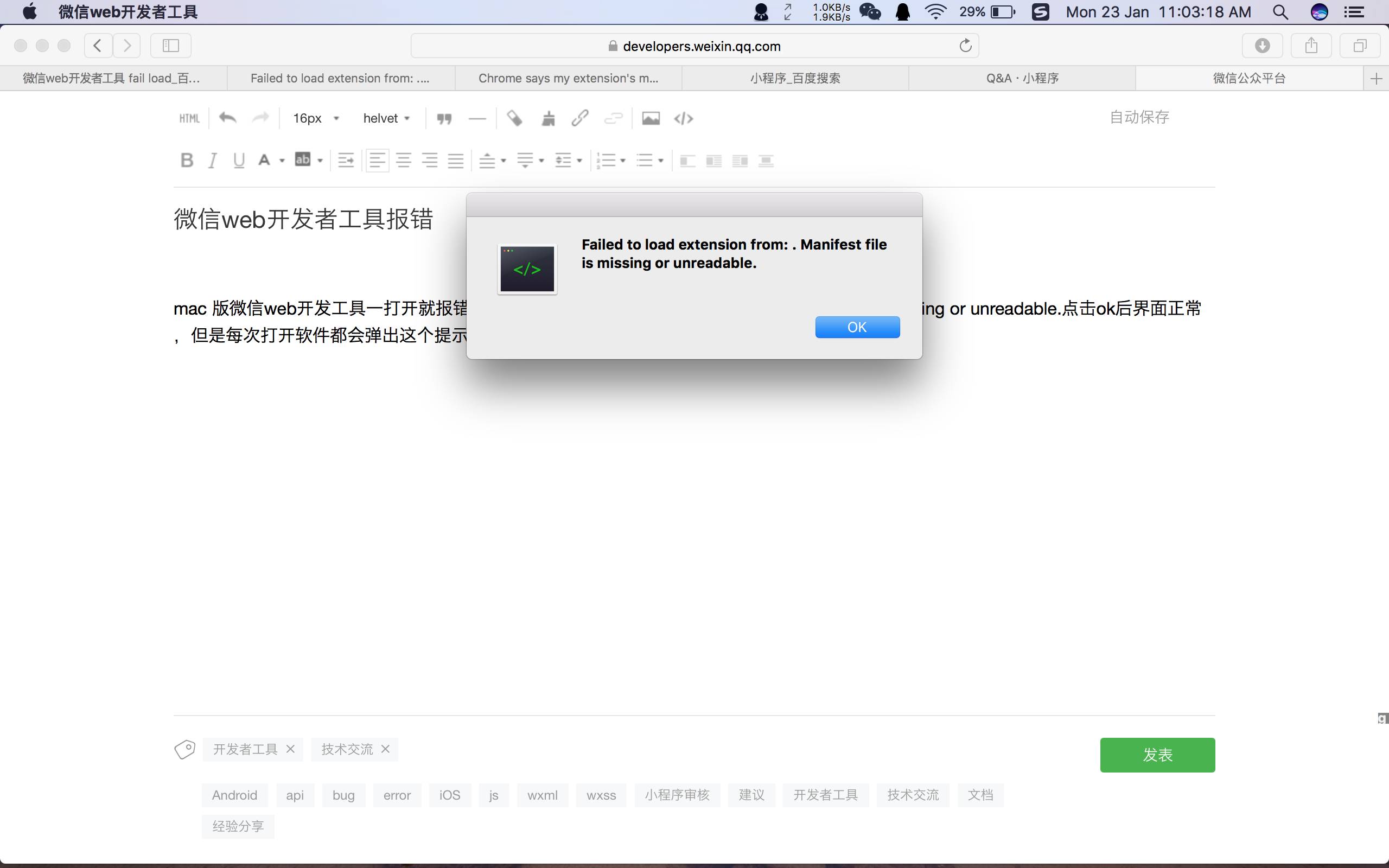The image size is (1389, 868).
Task: Insert a blockquote with the quote icon
Action: pos(444,119)
